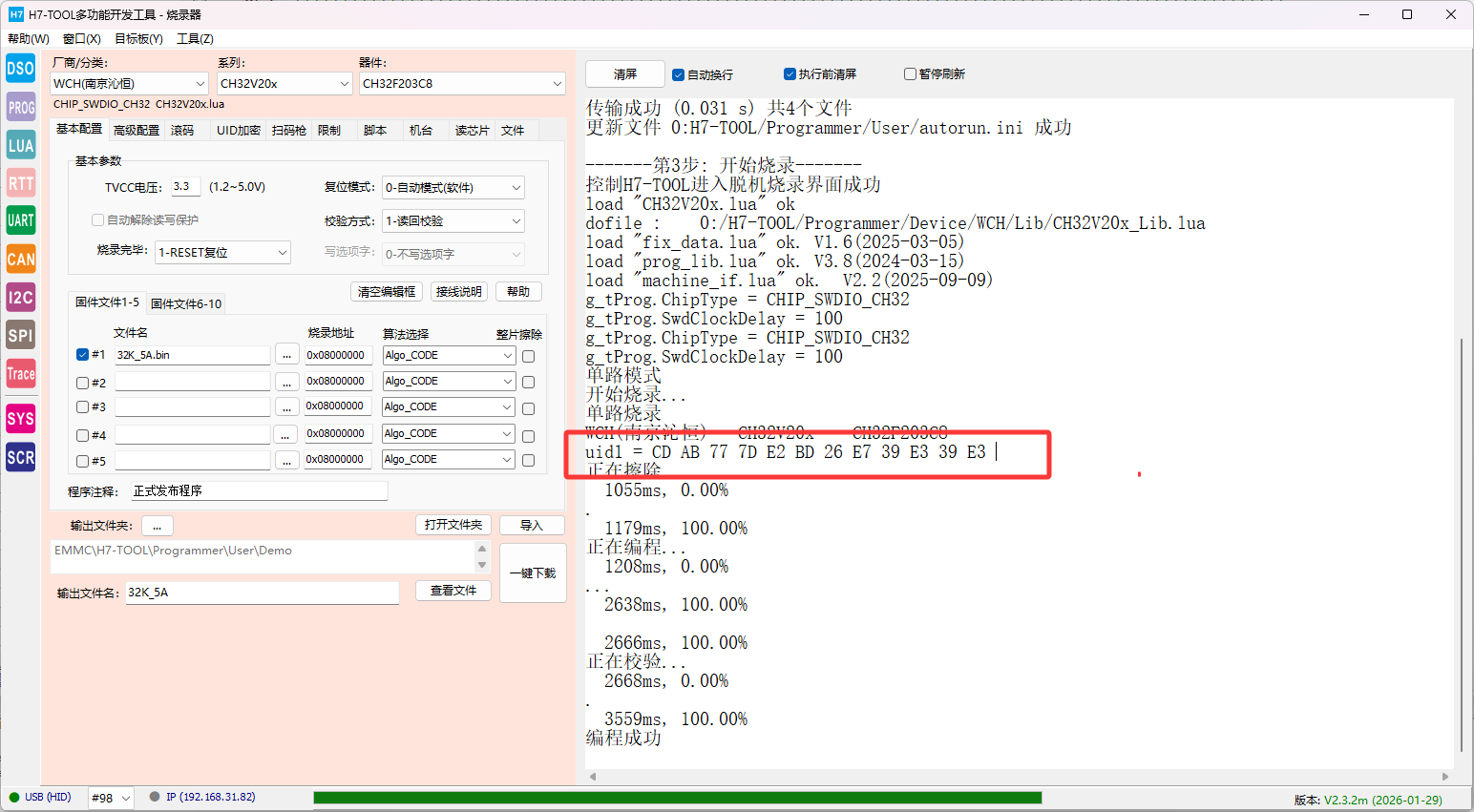Click the UART tool sidebar icon
1474x812 pixels.
click(x=20, y=220)
